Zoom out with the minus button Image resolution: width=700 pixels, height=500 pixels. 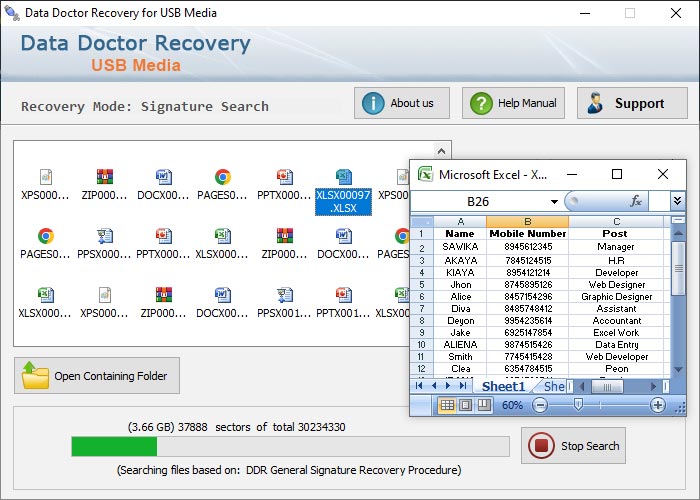(540, 405)
